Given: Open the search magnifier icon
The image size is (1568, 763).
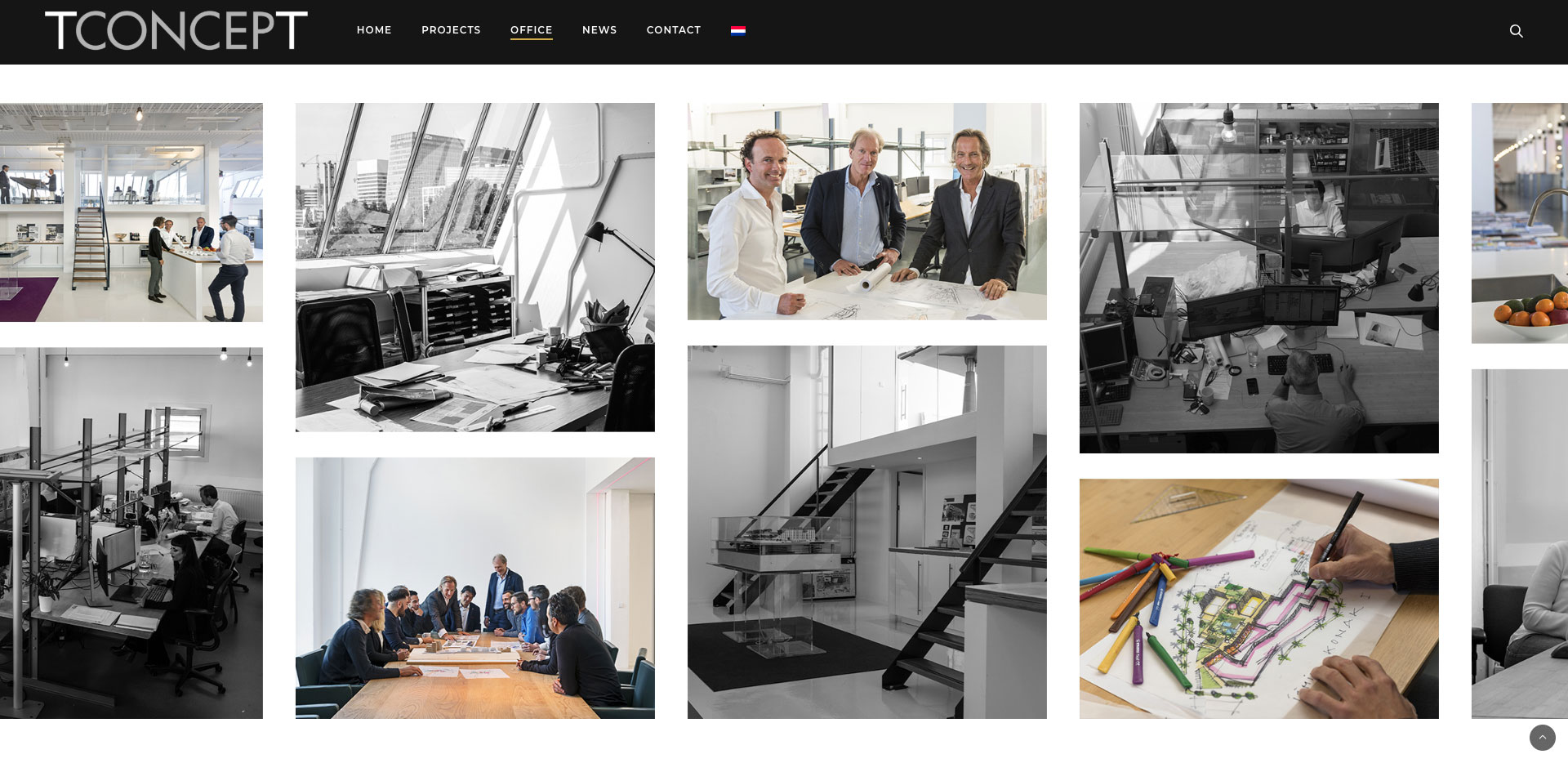Looking at the screenshot, I should [x=1516, y=31].
